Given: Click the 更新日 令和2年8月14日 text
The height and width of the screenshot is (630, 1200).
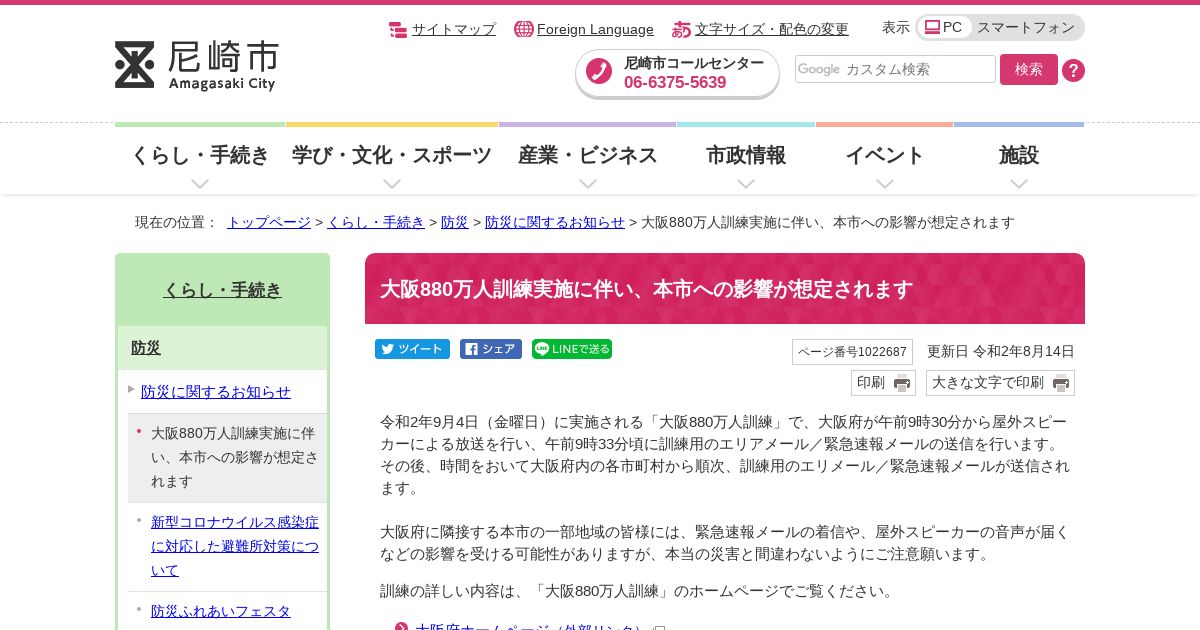Looking at the screenshot, I should point(1001,351).
